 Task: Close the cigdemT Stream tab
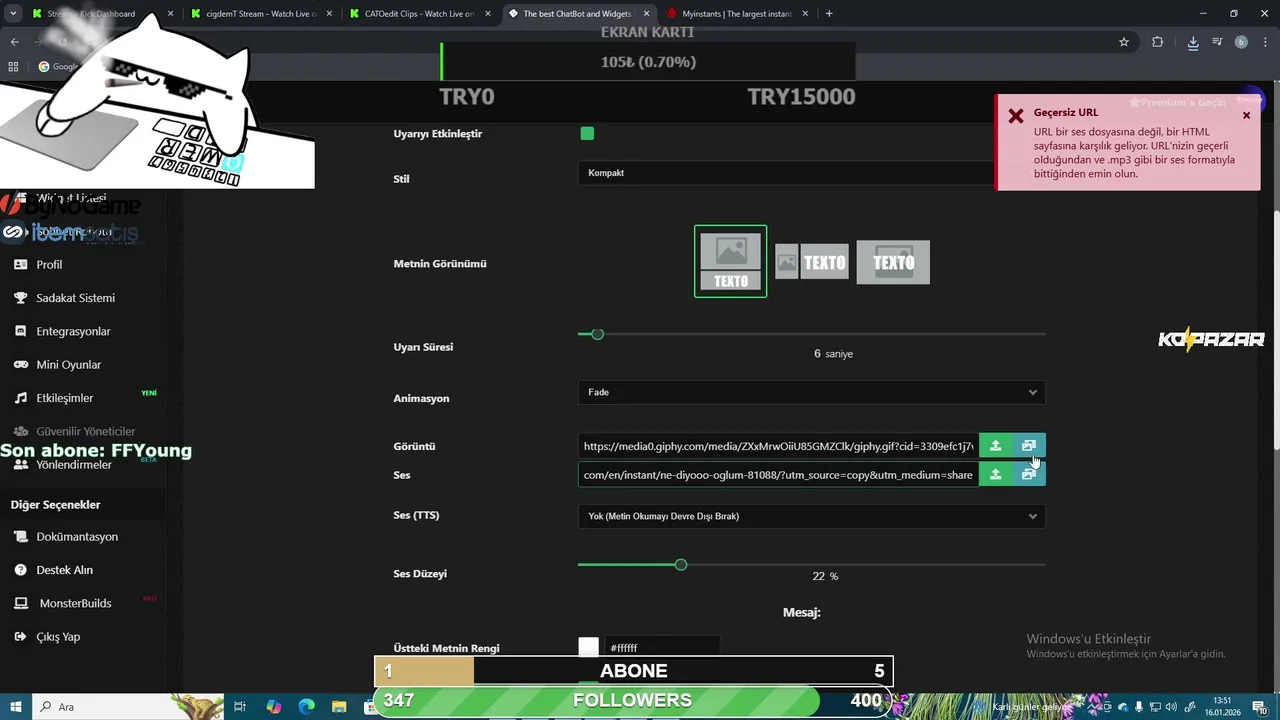pos(329,14)
